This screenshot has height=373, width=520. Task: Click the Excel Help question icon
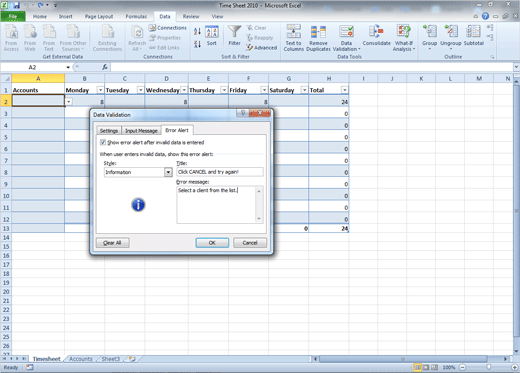[485, 16]
